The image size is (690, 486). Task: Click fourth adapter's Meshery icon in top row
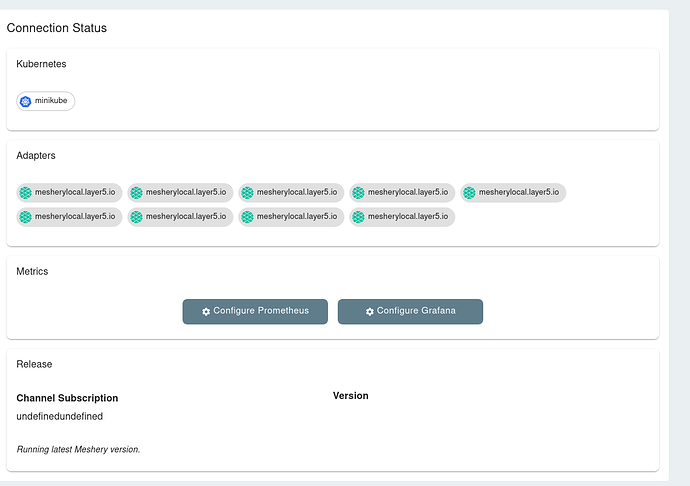pyautogui.click(x=358, y=192)
